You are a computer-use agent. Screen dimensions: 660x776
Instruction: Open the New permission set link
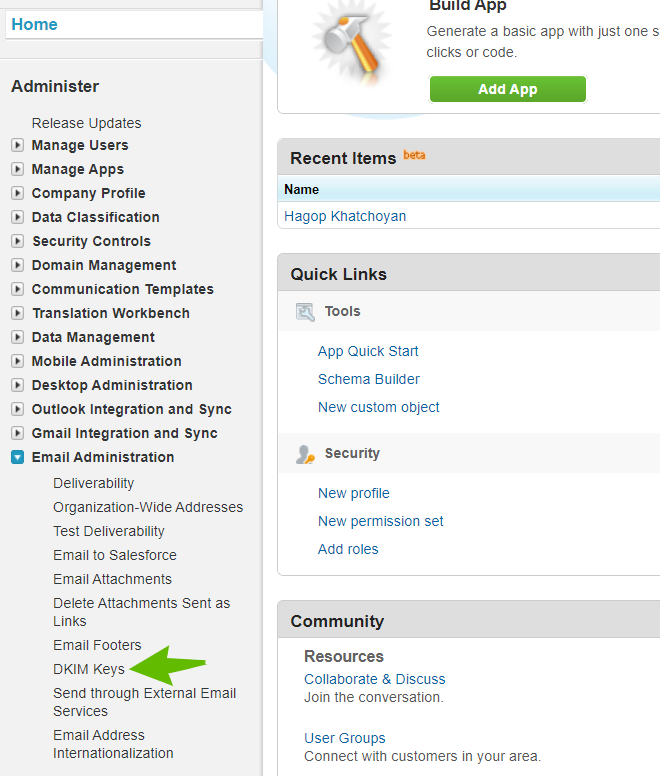click(380, 521)
